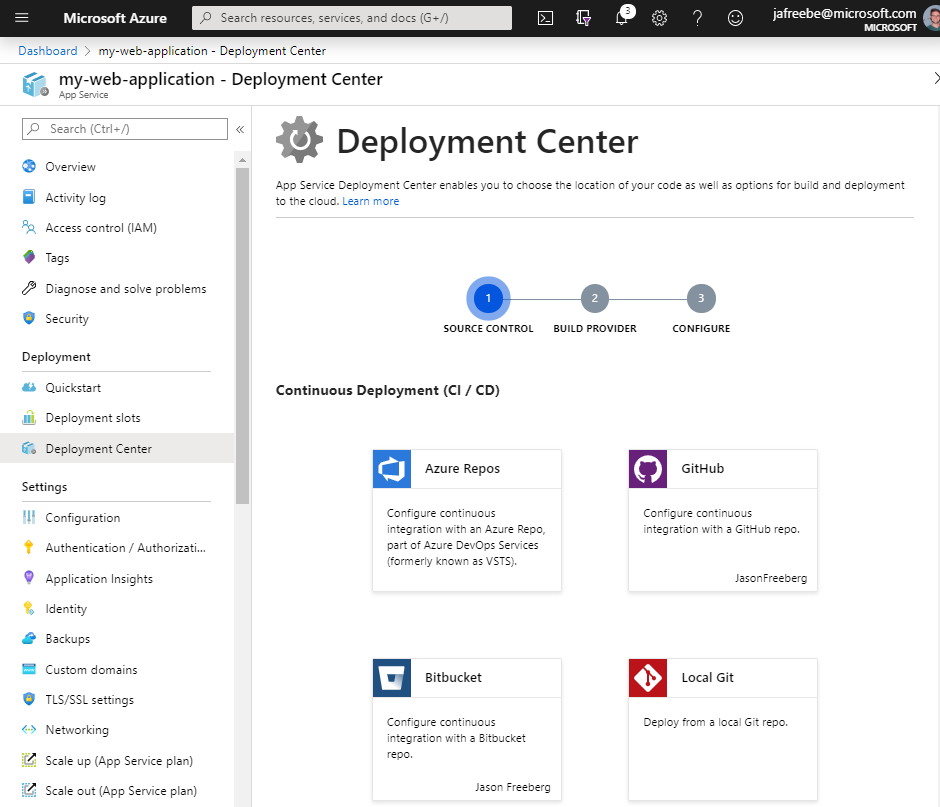This screenshot has width=940, height=807.
Task: Open portal settings gear
Action: tap(659, 17)
